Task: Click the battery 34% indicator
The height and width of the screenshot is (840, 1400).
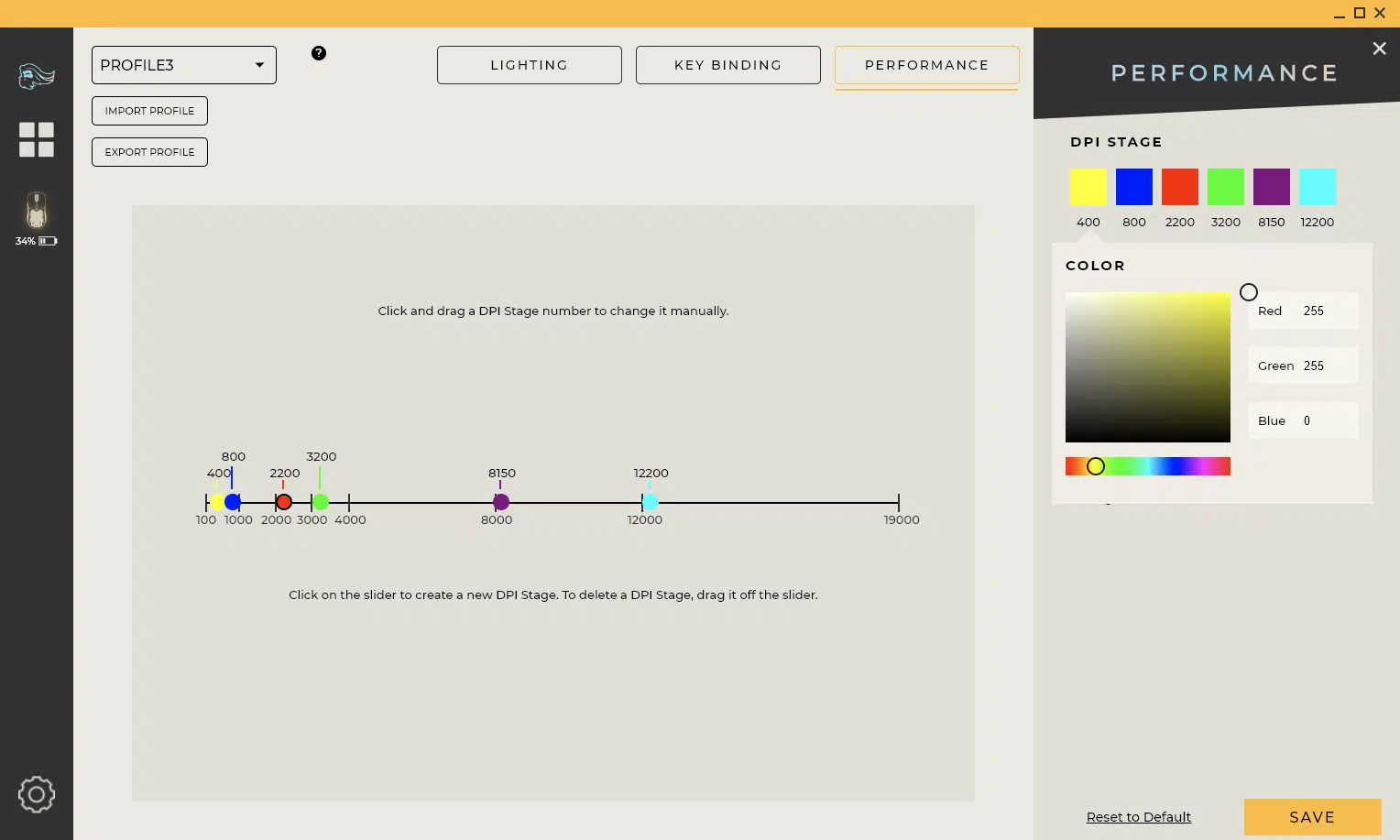Action: [37, 241]
